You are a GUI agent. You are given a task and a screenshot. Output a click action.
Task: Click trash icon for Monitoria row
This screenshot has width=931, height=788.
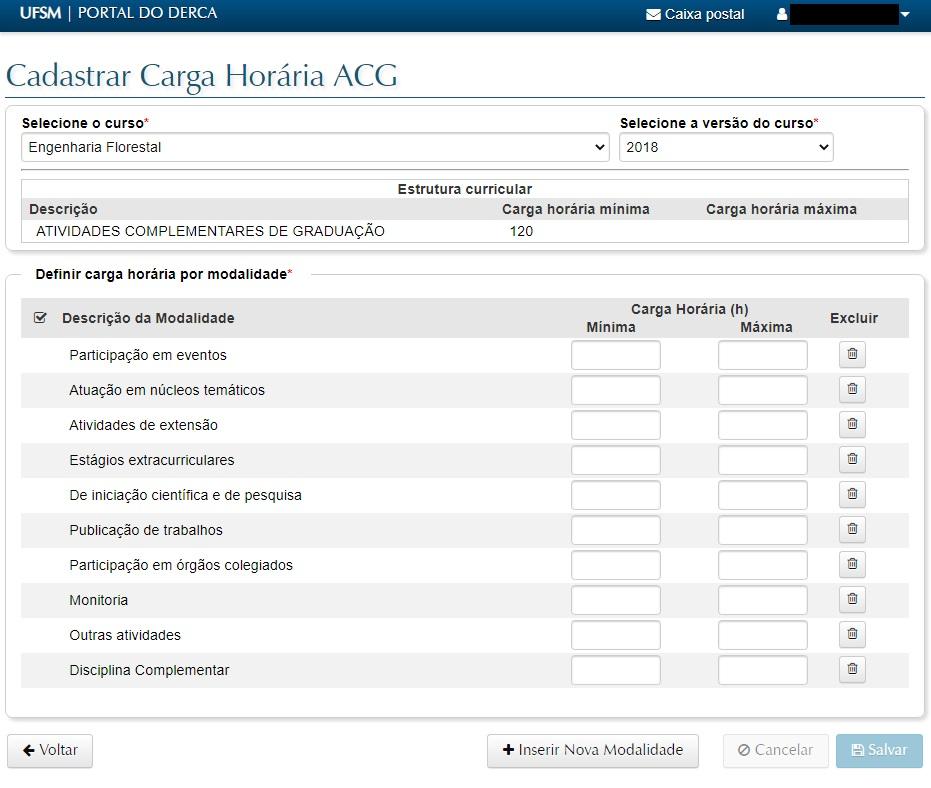click(x=852, y=599)
